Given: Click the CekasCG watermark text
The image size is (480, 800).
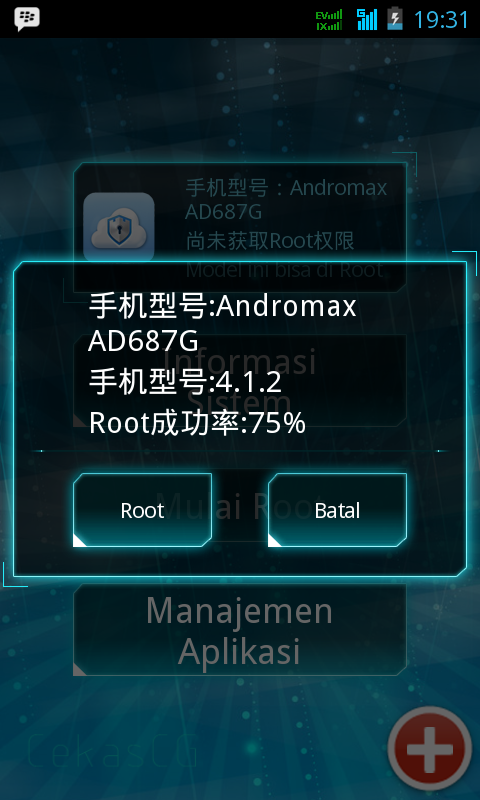Looking at the screenshot, I should 112,751.
